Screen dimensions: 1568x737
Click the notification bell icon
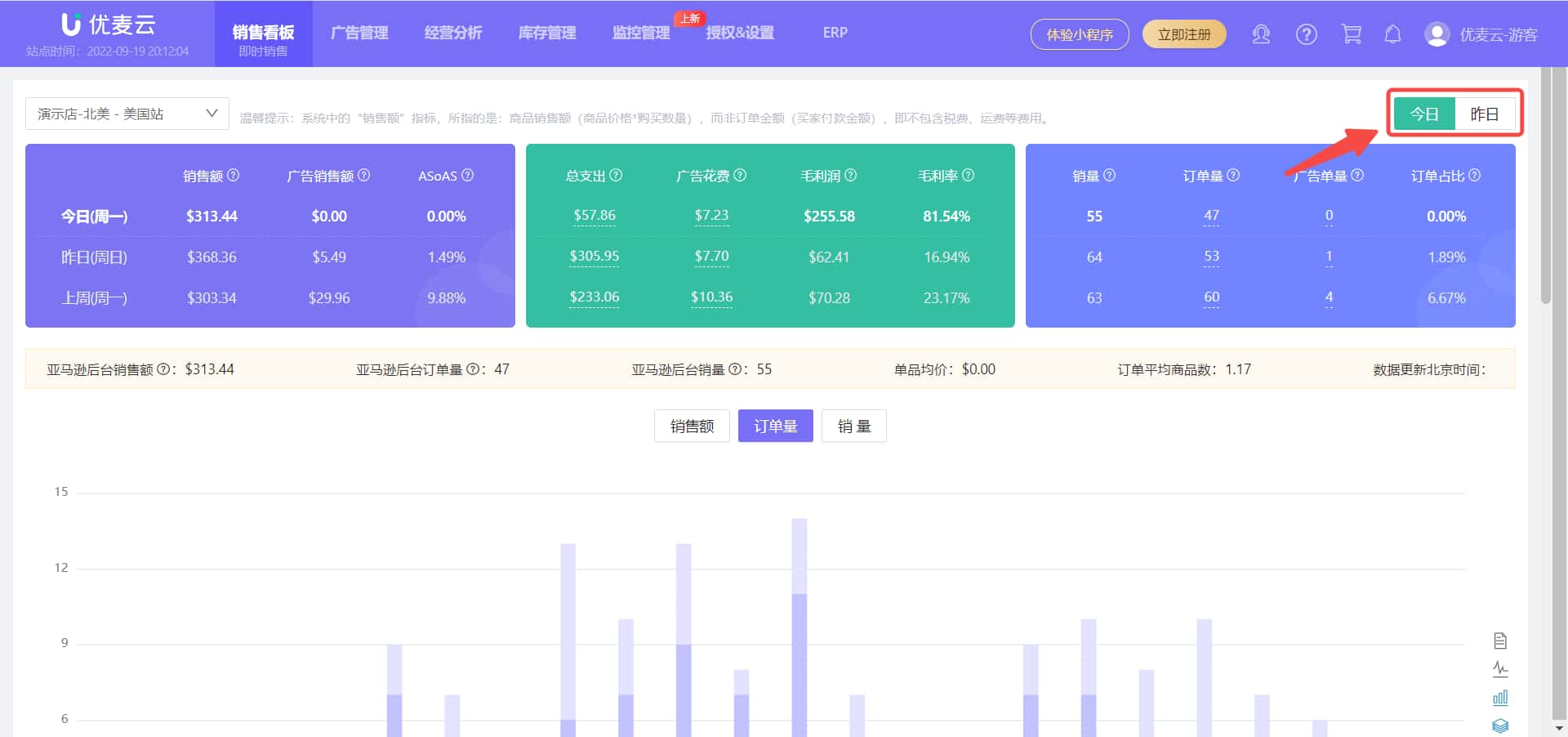pos(1393,34)
